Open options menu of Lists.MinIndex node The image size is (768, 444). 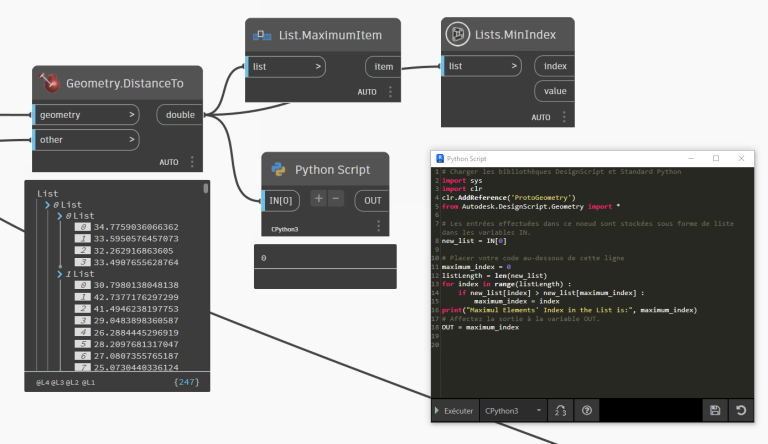pyautogui.click(x=564, y=117)
